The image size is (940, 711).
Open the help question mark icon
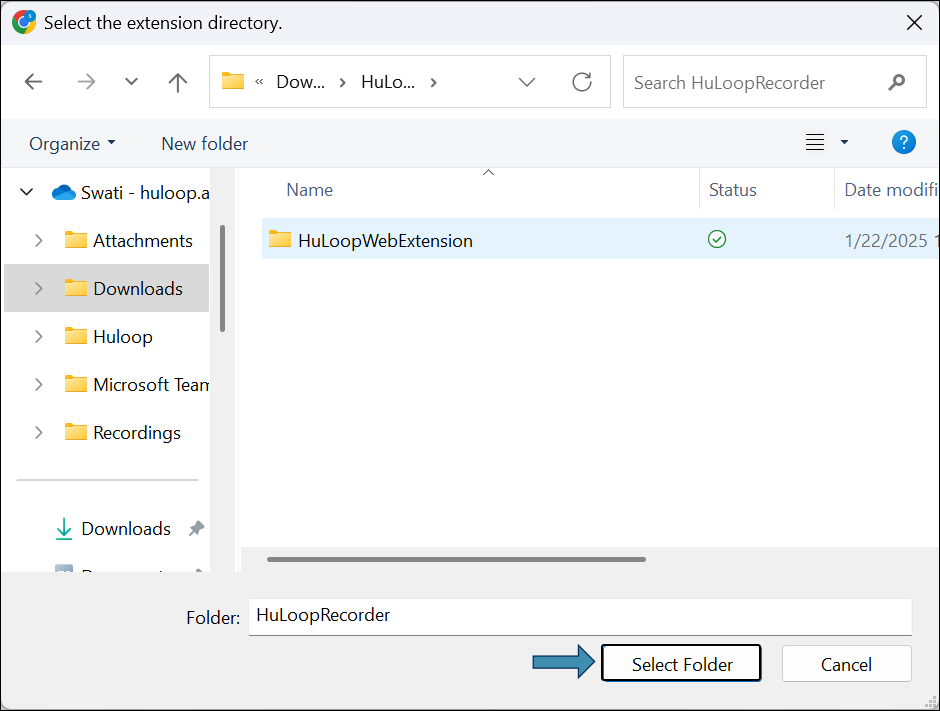[903, 143]
